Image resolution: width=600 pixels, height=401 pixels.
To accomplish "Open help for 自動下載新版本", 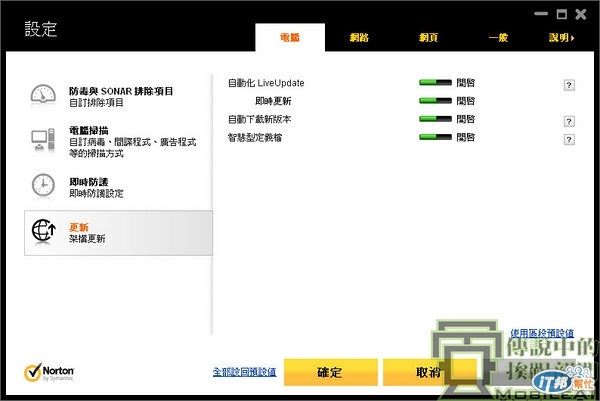I will (x=569, y=121).
